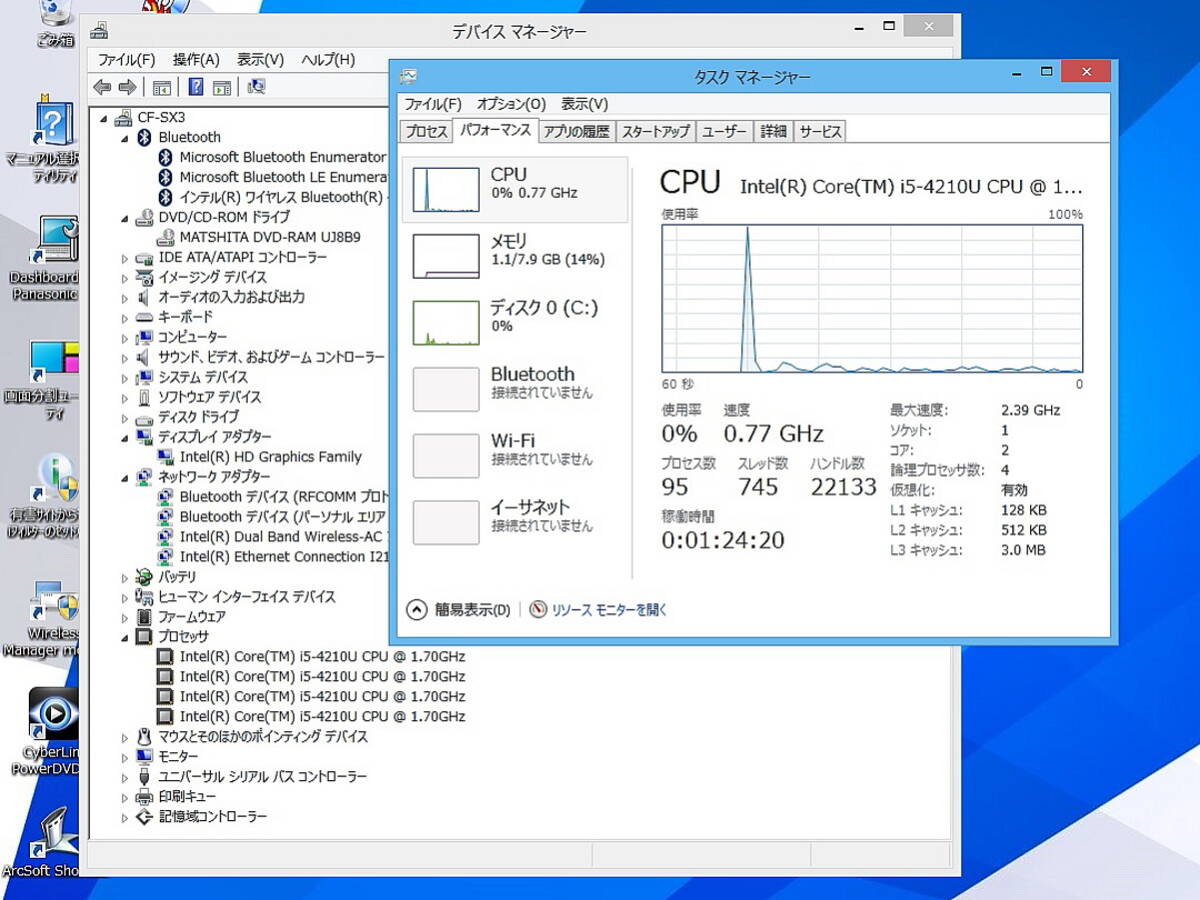The width and height of the screenshot is (1200, 900).
Task: Open リソース モニターを開く link
Action: click(598, 610)
